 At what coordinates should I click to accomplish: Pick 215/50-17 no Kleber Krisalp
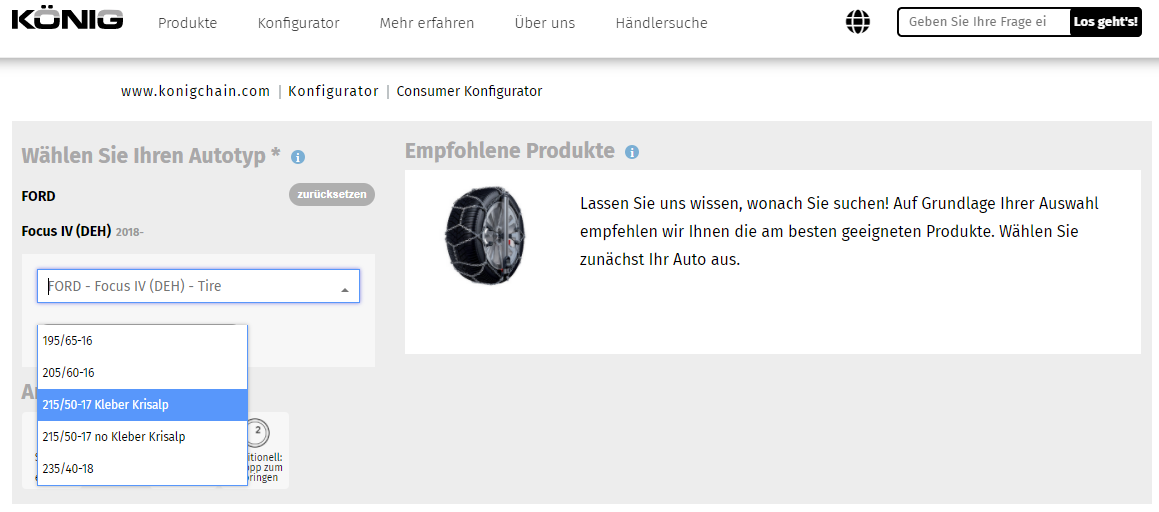tap(142, 437)
